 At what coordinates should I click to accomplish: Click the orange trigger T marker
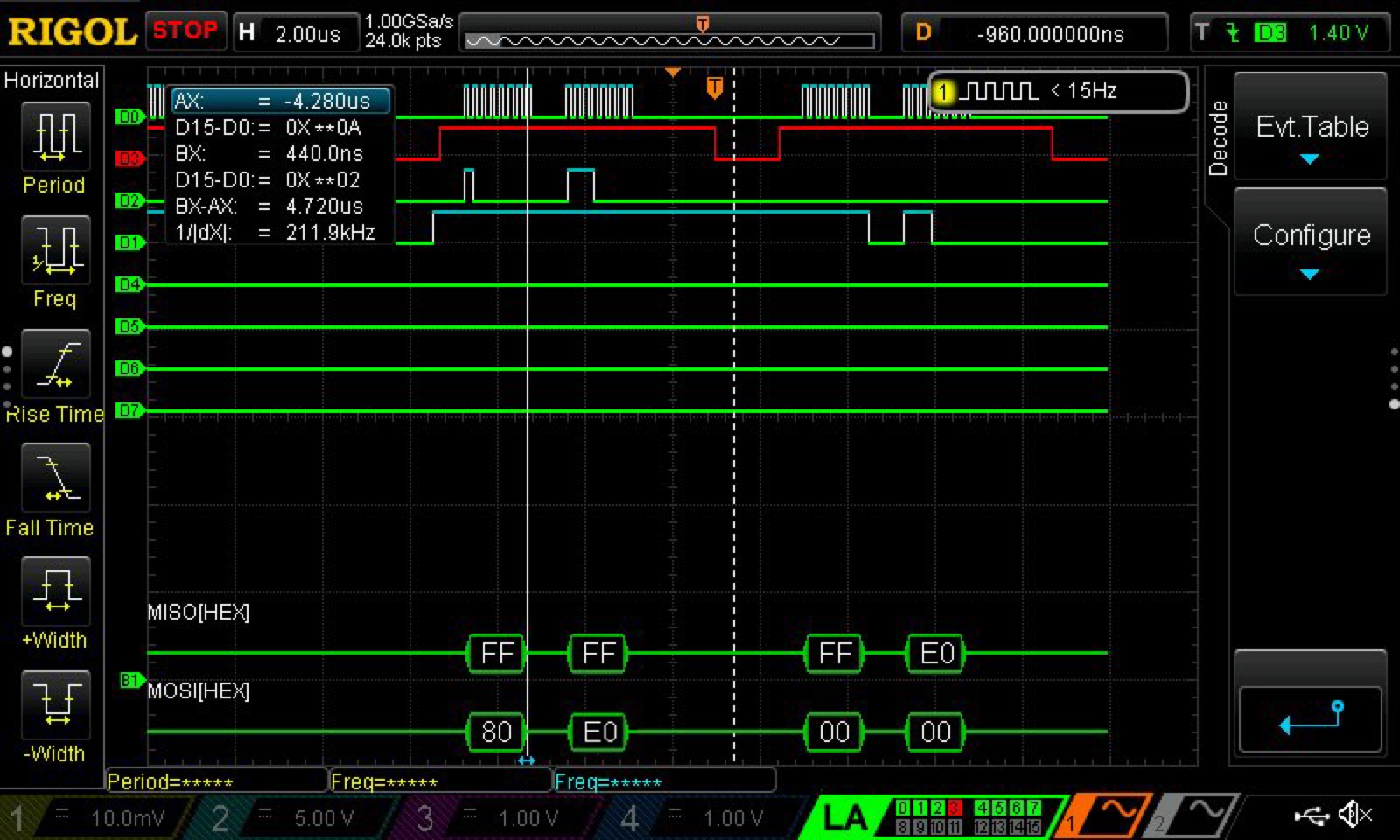click(x=714, y=87)
